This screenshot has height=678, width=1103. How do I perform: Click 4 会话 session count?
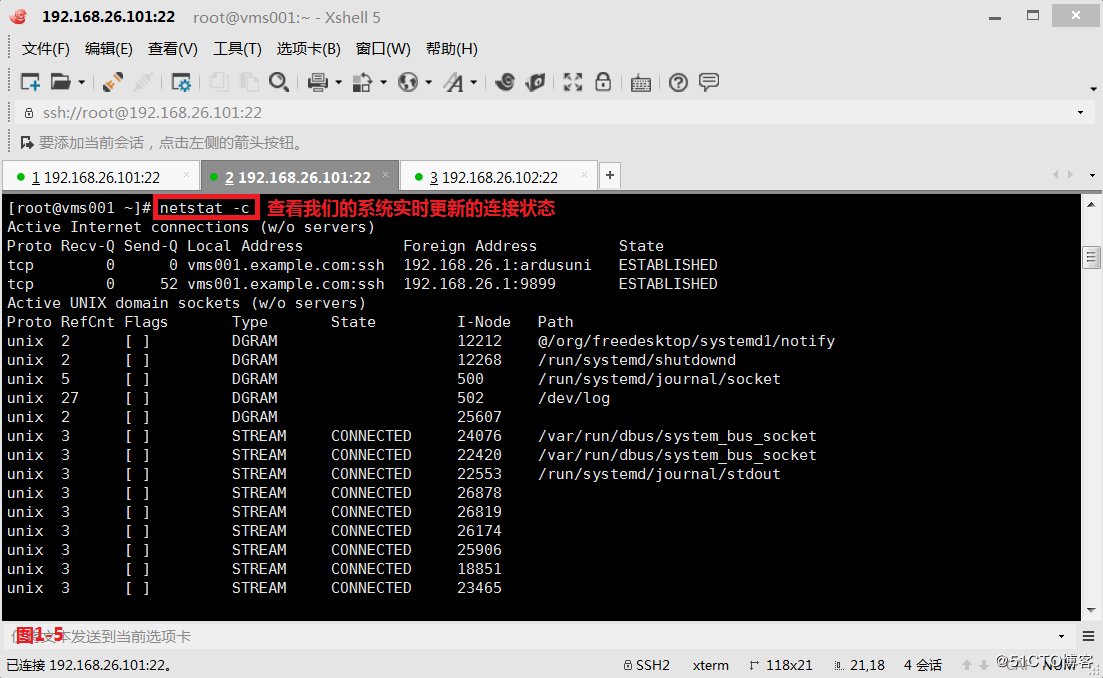pos(923,665)
